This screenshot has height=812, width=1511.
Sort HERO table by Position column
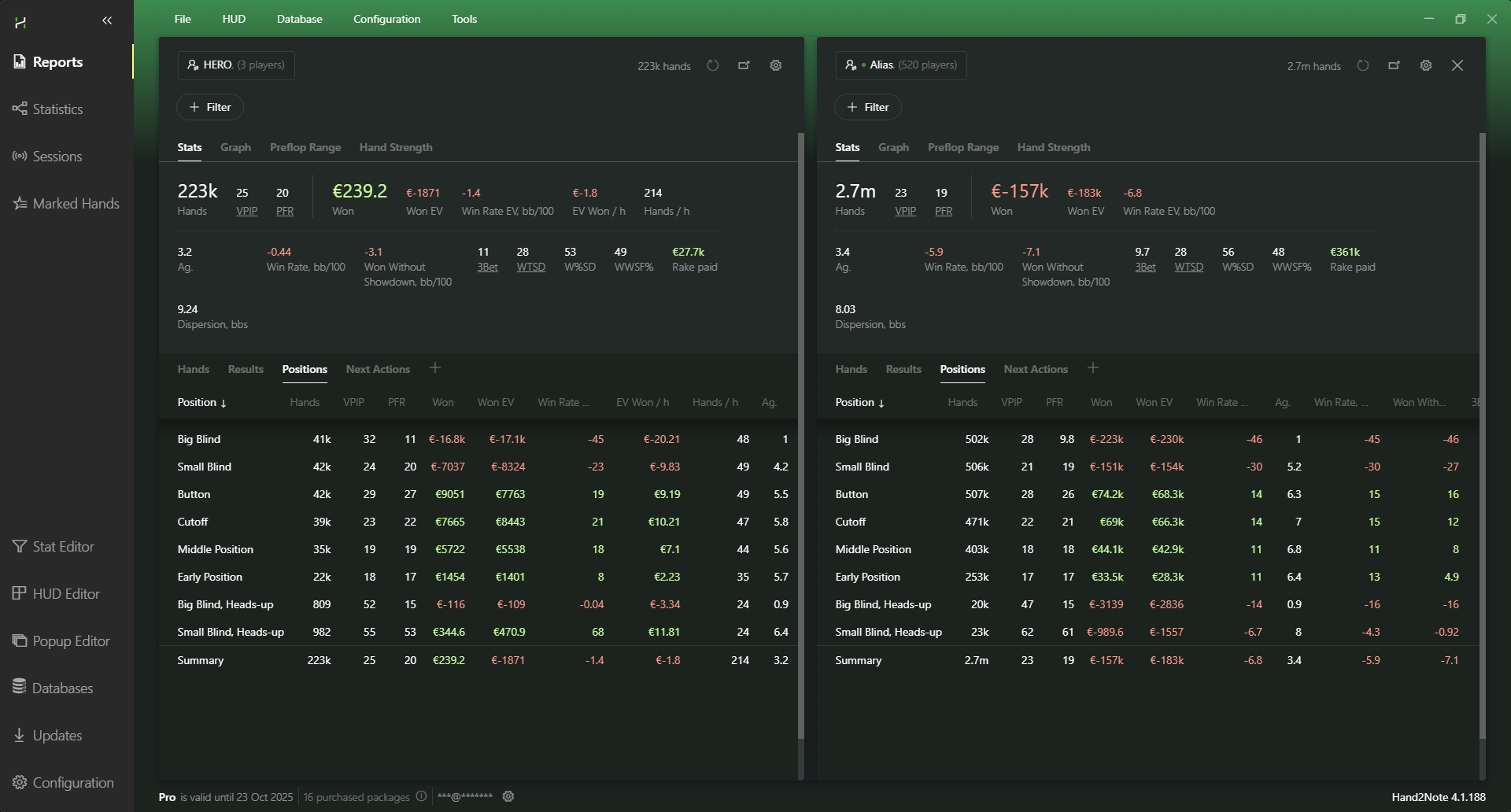tap(201, 402)
